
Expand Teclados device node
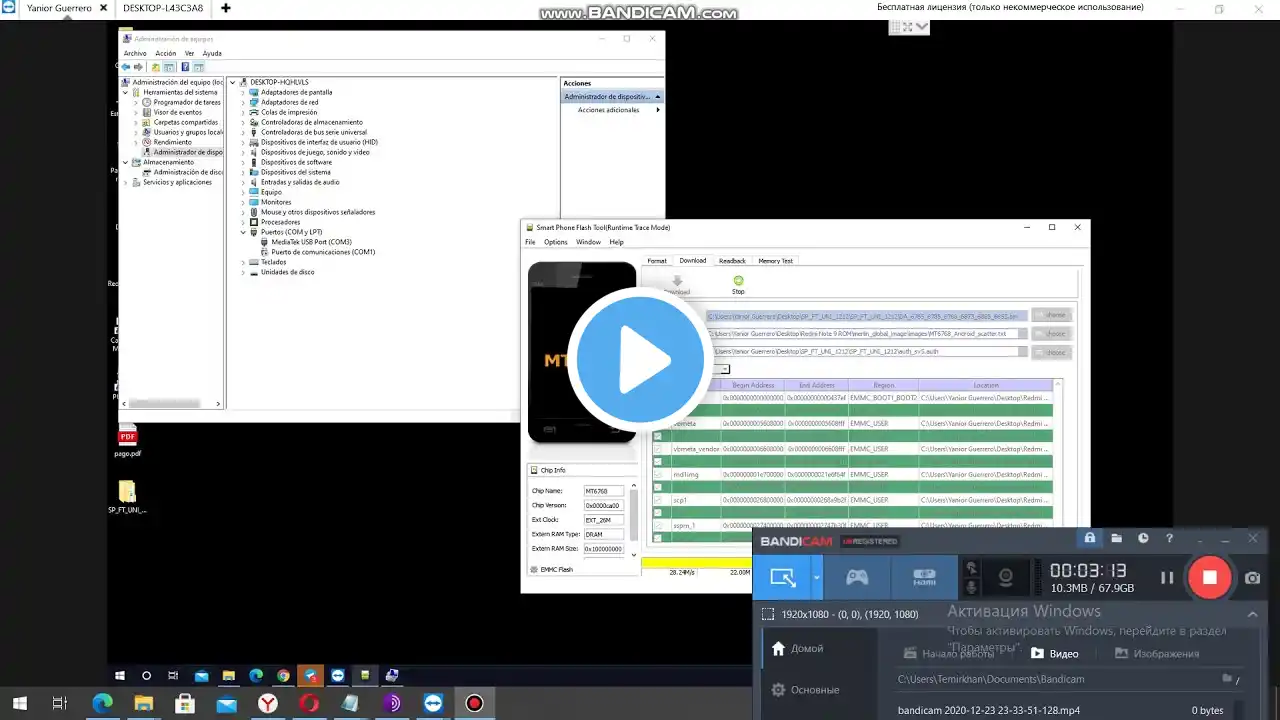click(243, 262)
